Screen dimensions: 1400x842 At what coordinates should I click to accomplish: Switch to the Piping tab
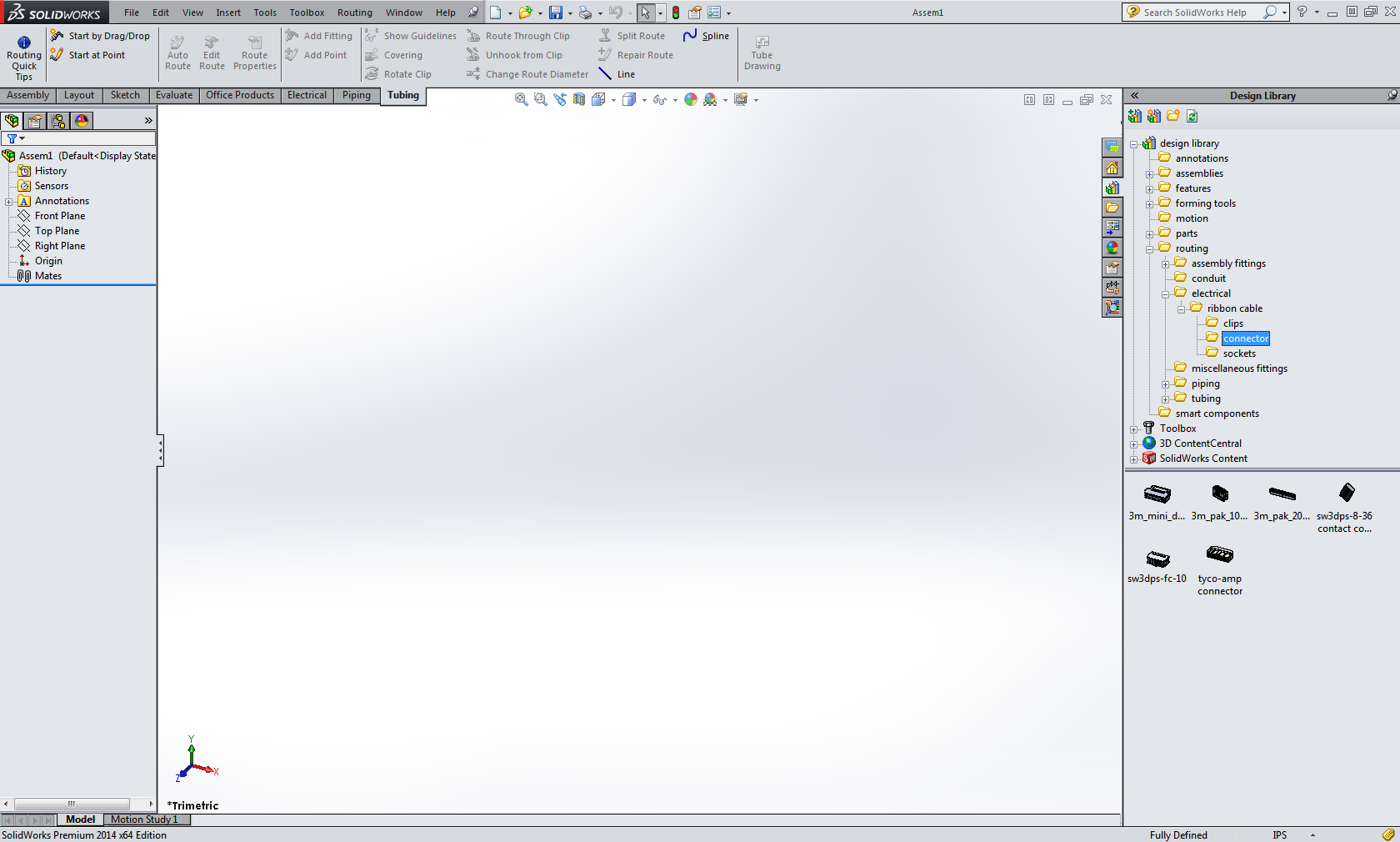click(356, 95)
